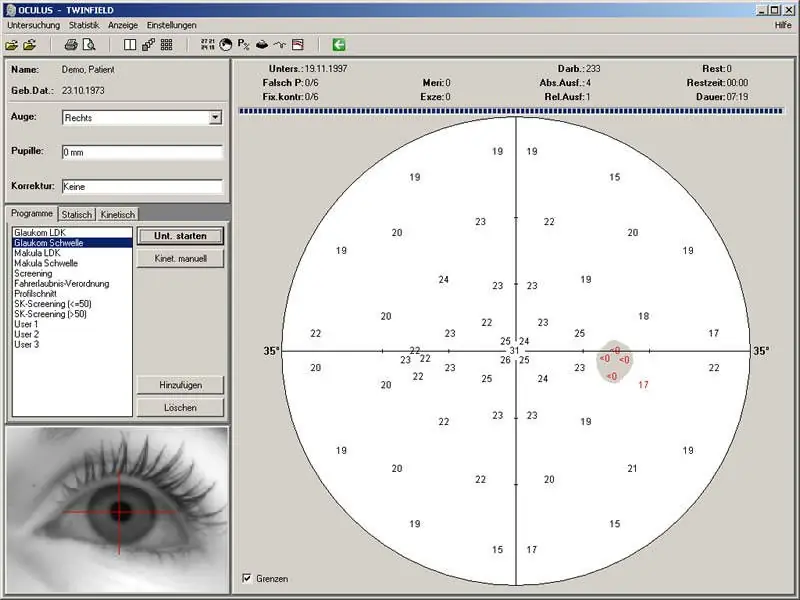Click the green back arrow icon
This screenshot has width=800, height=600.
coord(339,44)
